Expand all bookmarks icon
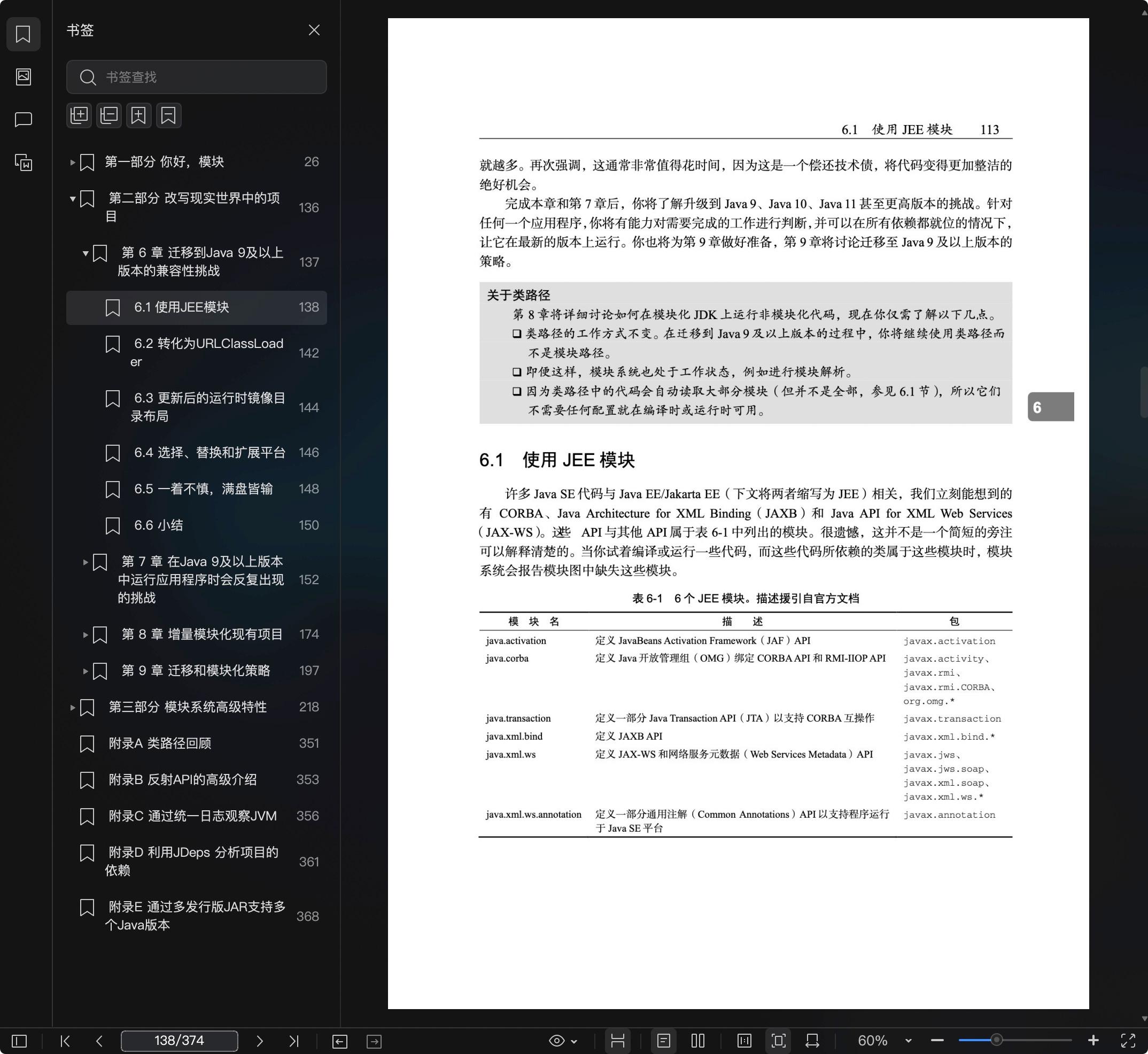 (x=79, y=115)
